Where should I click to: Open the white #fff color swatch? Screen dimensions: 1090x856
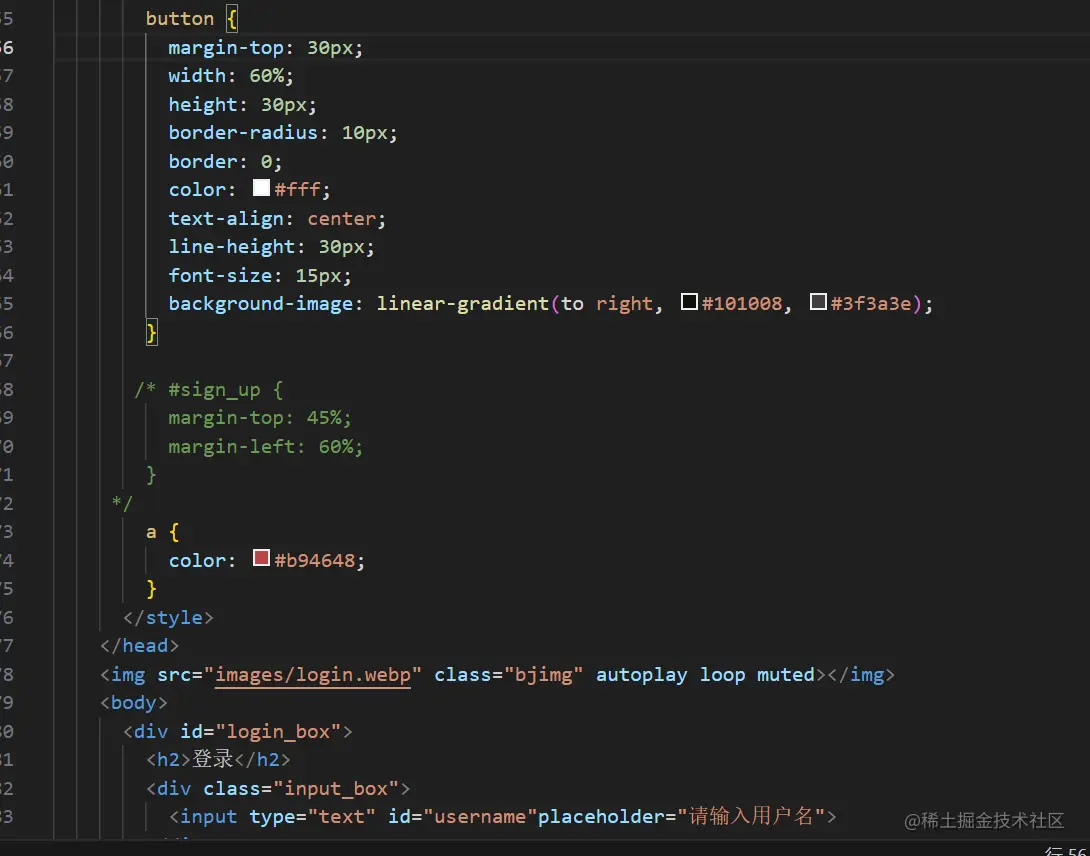tap(261, 188)
